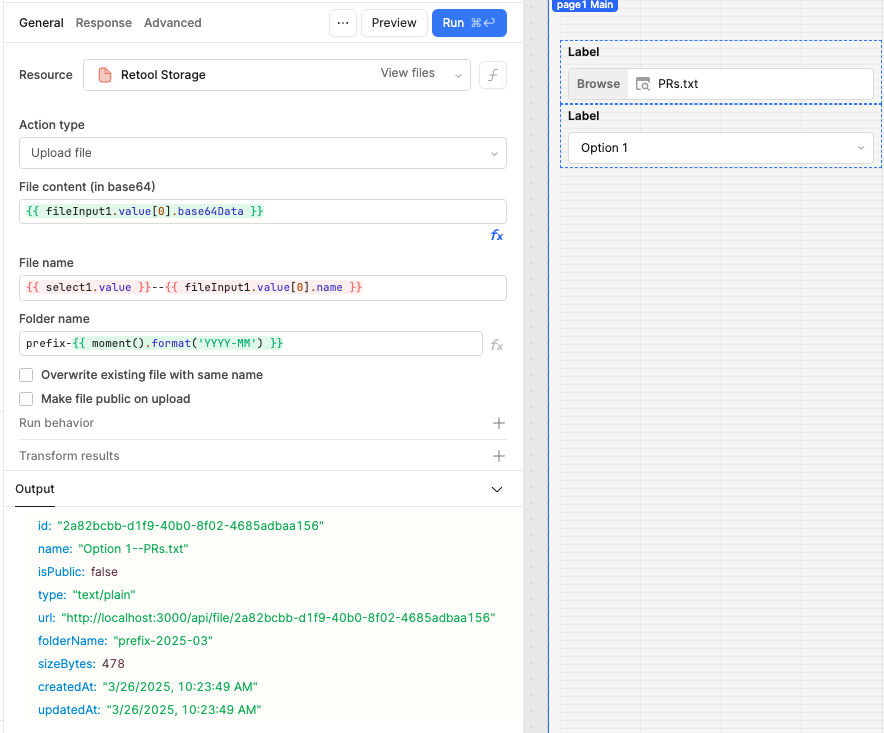Enable Make file public on upload
Image resolution: width=884 pixels, height=733 pixels.
[x=26, y=399]
